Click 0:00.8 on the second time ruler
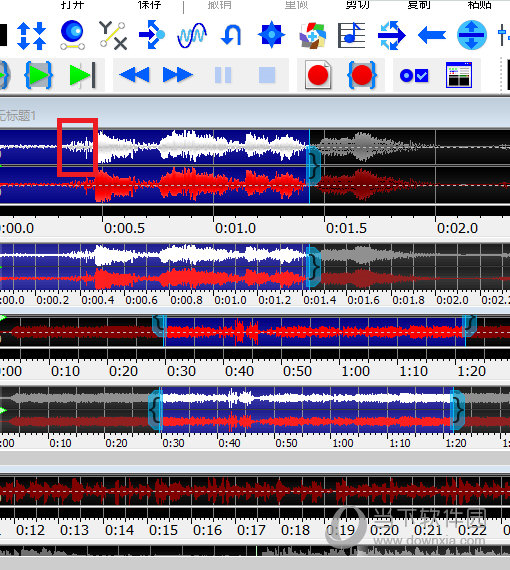The height and width of the screenshot is (570, 510). [x=186, y=300]
